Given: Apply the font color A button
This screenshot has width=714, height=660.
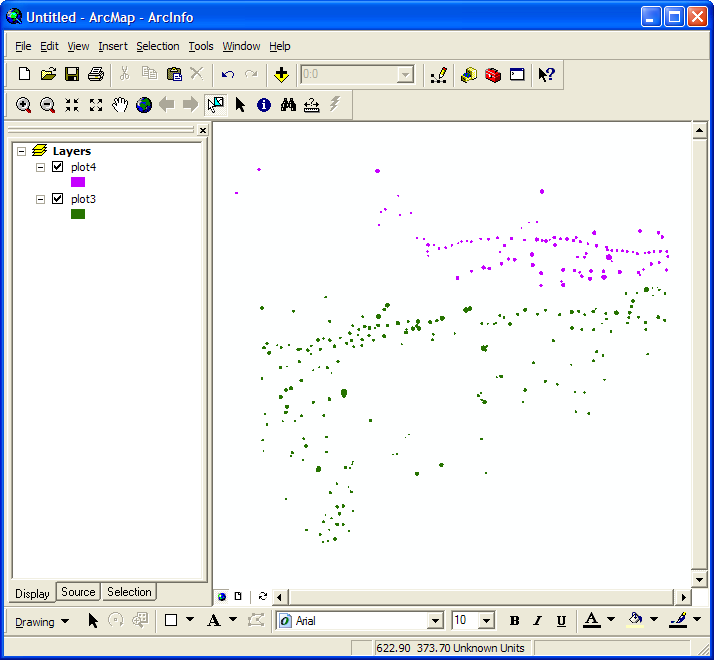Looking at the screenshot, I should coord(592,620).
